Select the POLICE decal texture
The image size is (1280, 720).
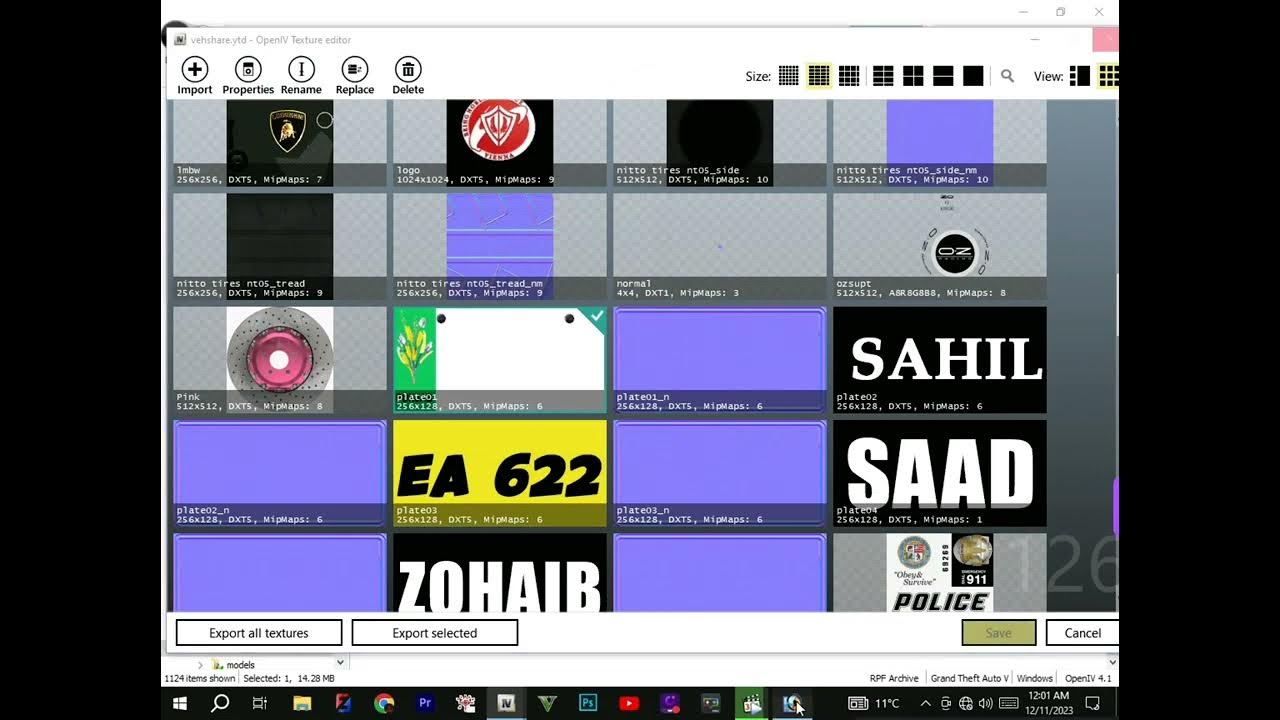940,573
